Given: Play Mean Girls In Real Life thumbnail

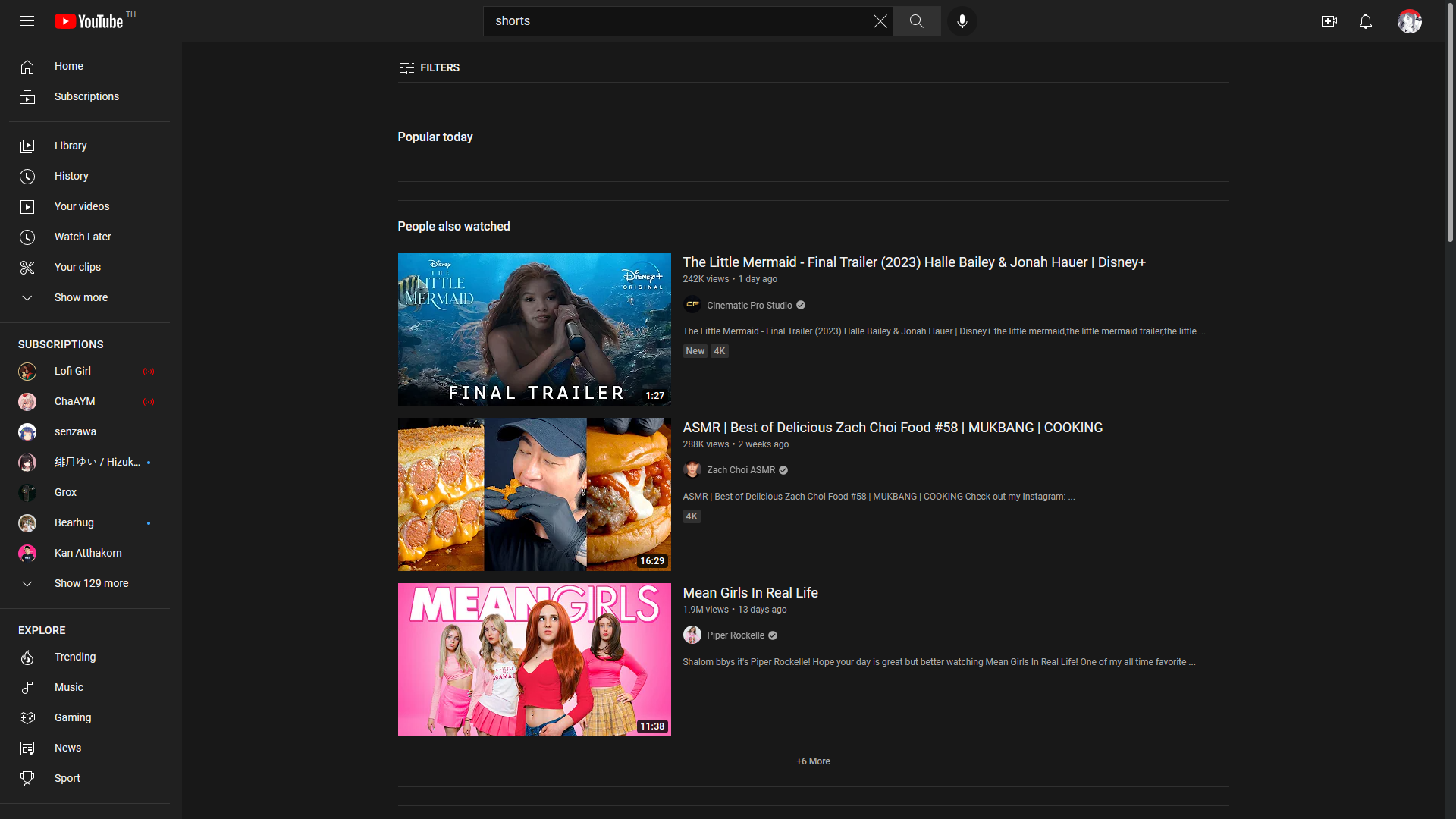Looking at the screenshot, I should 535,660.
